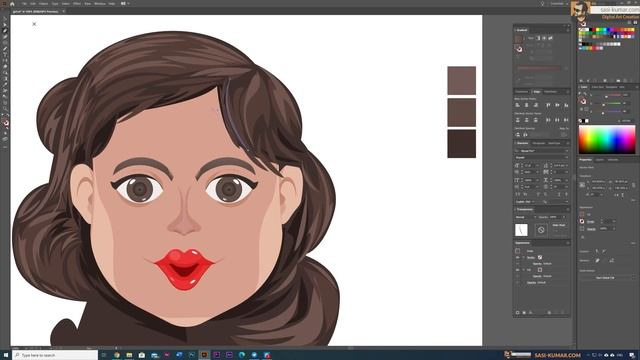Image resolution: width=640 pixels, height=360 pixels.
Task: Open the Transparency panel options menu
Action: coord(567,209)
